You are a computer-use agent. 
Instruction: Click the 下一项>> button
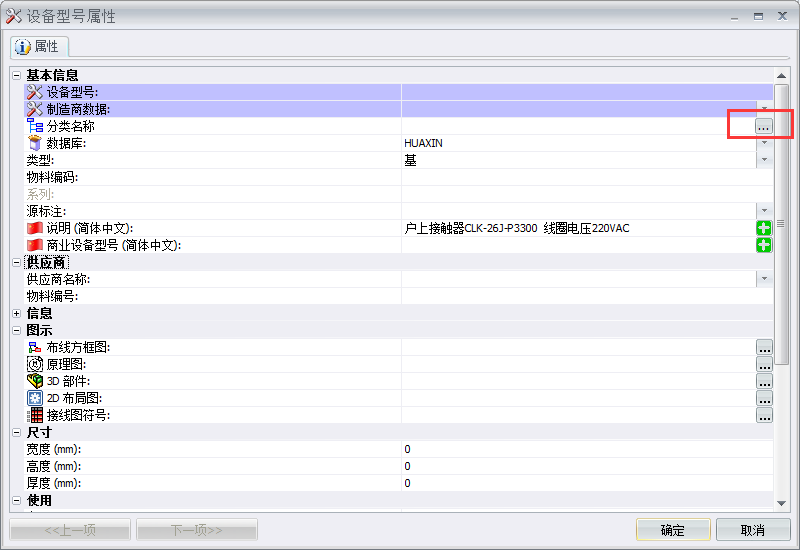click(197, 530)
